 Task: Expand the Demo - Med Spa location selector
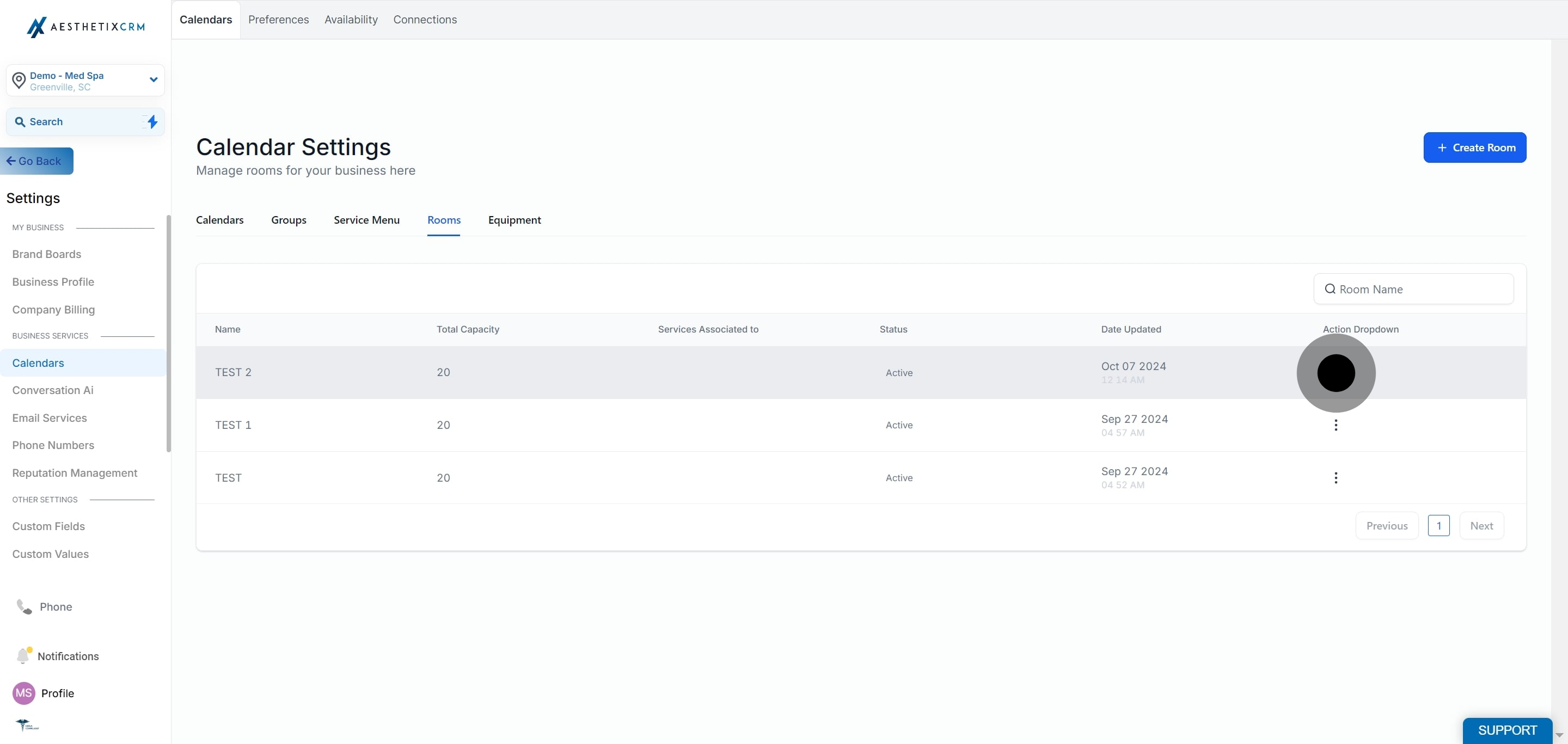[85, 81]
